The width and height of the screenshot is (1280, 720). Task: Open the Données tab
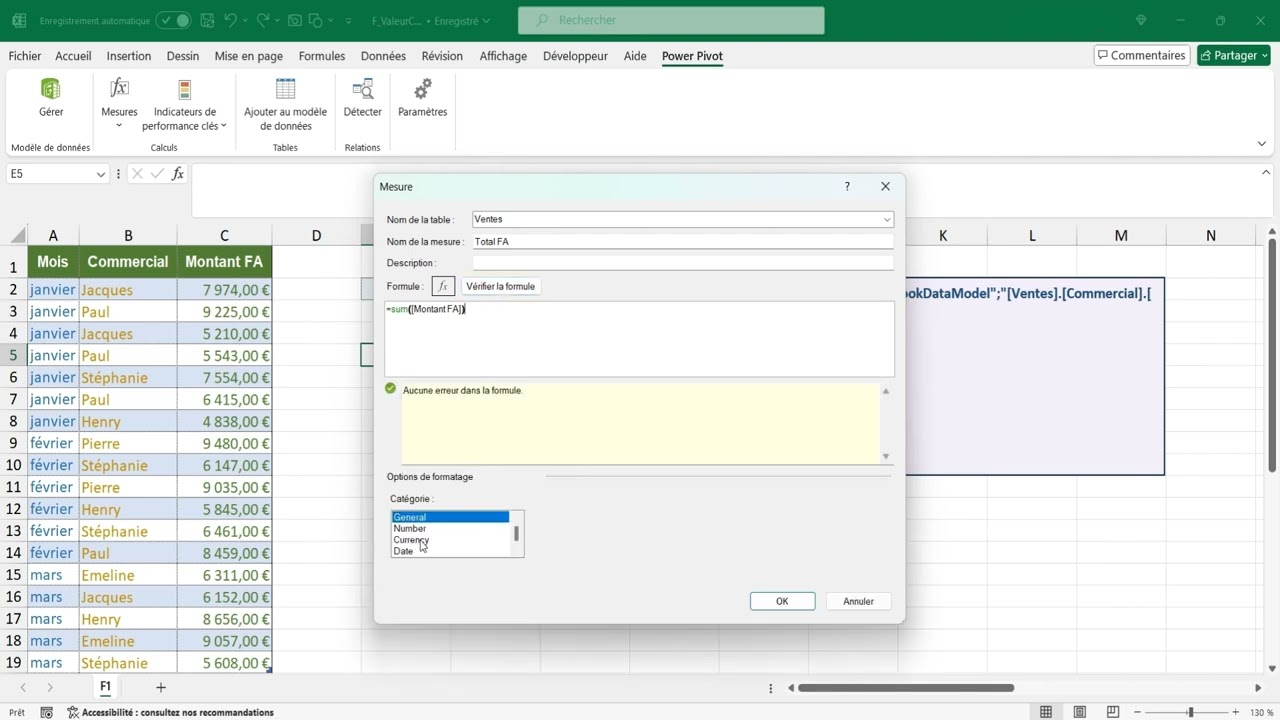tap(383, 56)
